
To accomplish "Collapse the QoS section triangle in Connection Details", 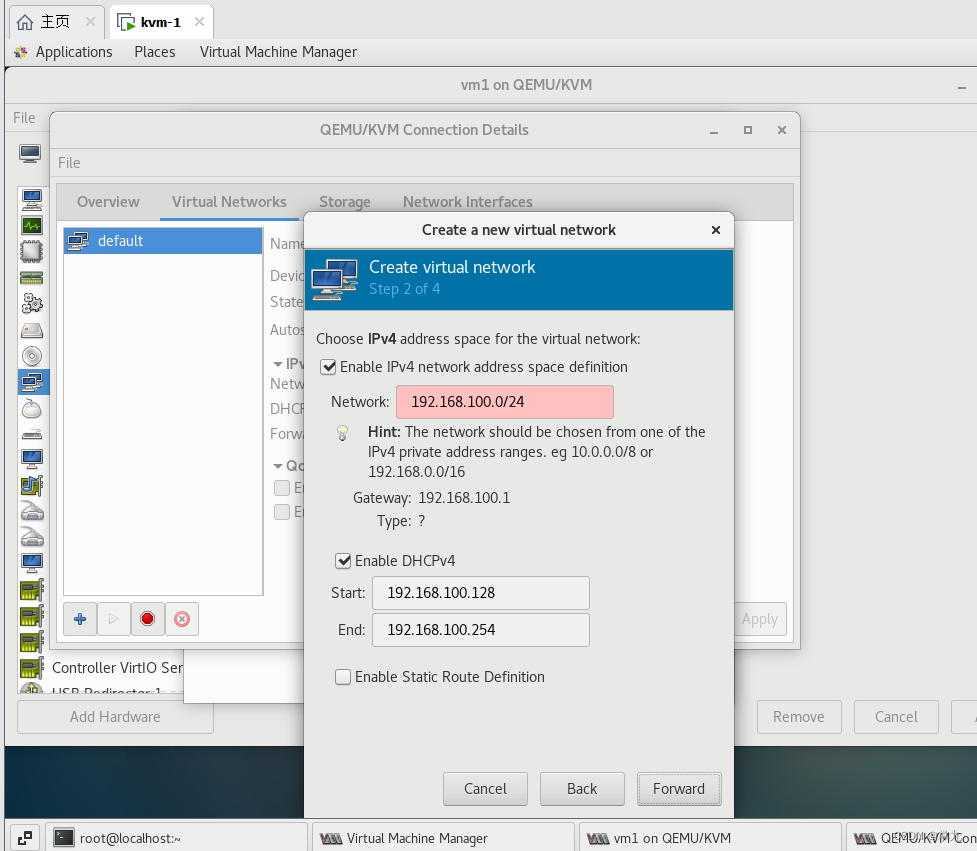I will [278, 466].
